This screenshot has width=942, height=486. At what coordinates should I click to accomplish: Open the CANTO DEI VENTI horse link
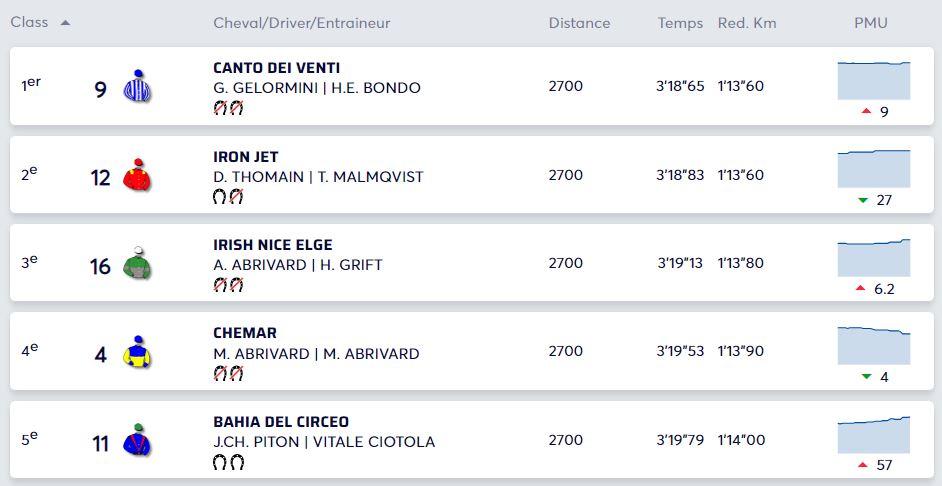tap(276, 68)
